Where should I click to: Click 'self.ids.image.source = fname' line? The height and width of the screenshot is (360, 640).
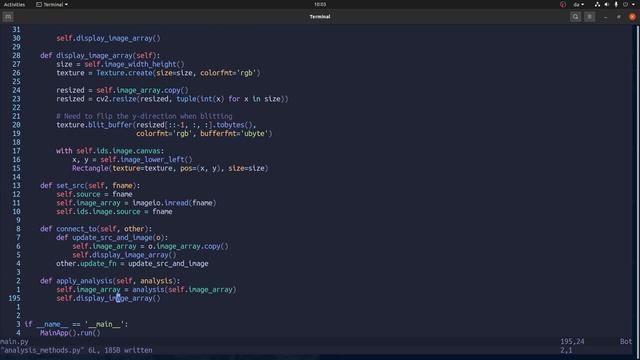[114, 211]
